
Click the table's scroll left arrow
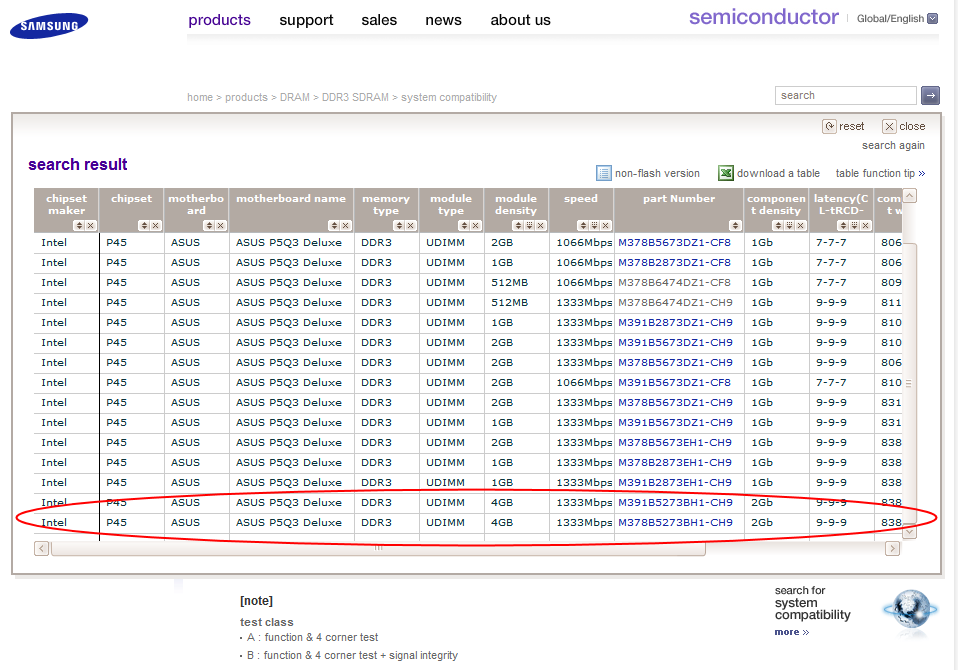click(x=42, y=548)
